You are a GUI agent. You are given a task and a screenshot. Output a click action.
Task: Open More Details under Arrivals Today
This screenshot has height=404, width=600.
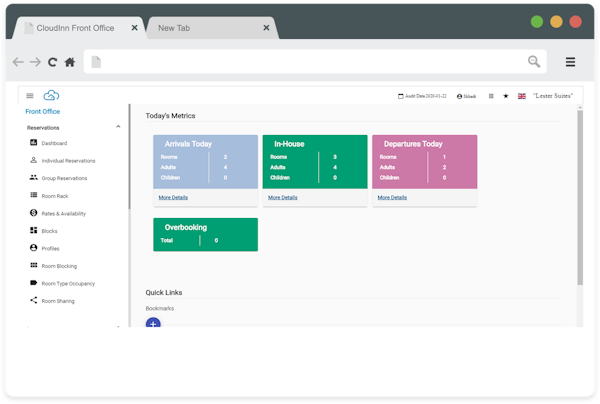(173, 197)
